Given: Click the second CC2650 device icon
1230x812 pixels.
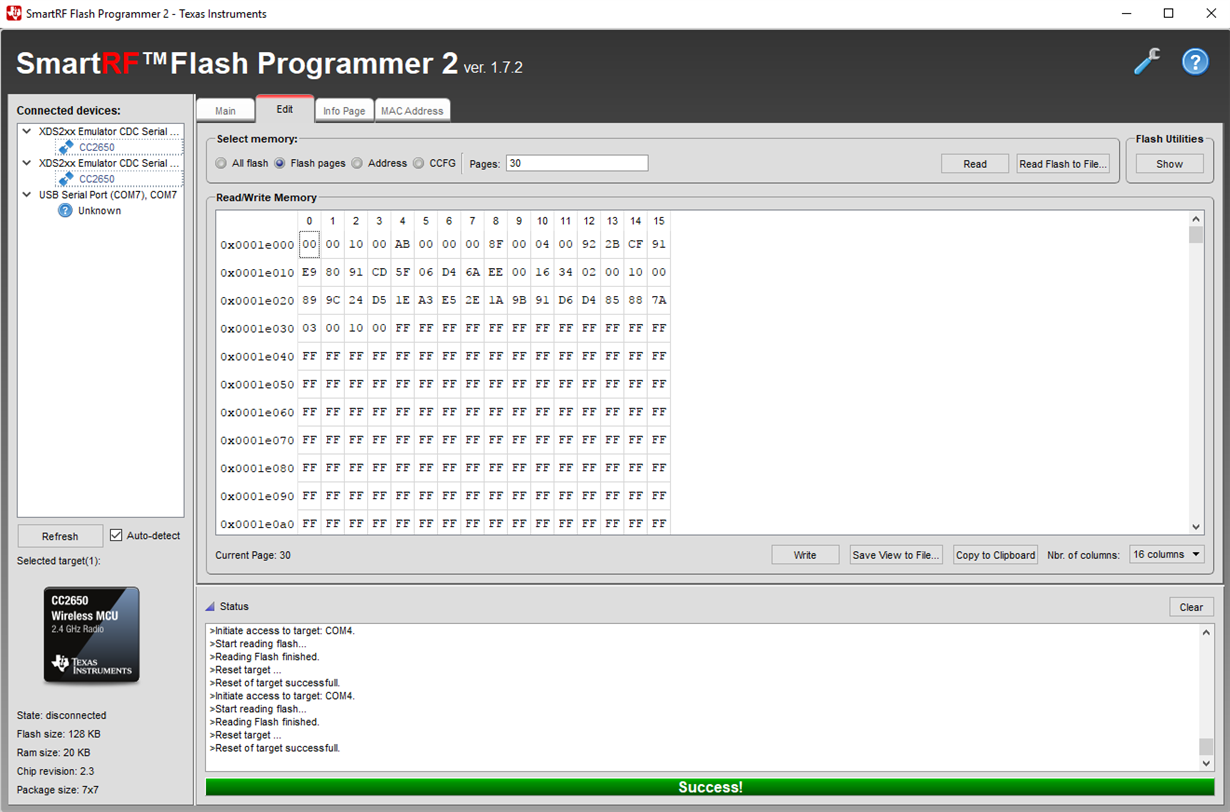Looking at the screenshot, I should tap(66, 179).
